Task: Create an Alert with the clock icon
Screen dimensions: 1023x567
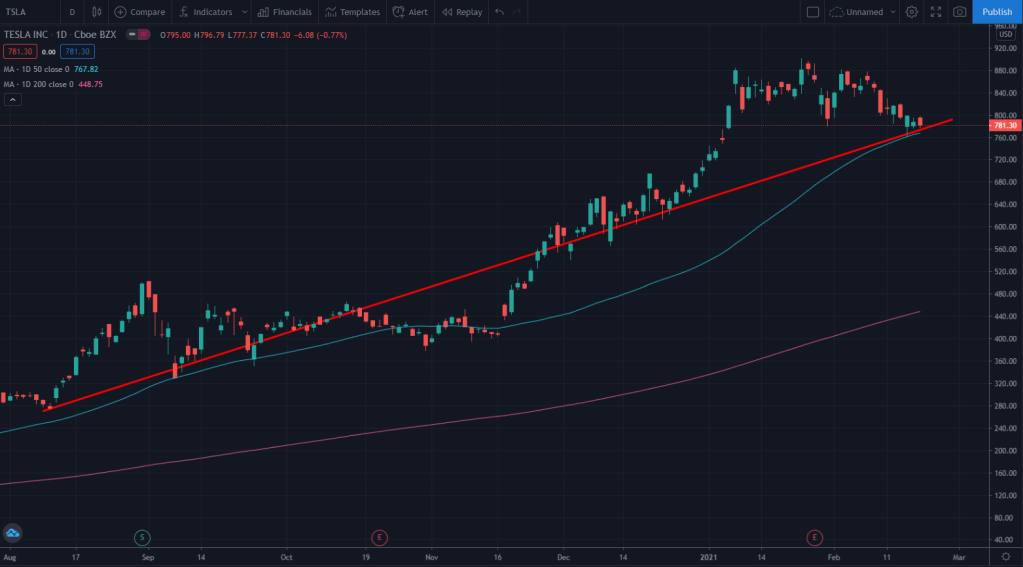Action: point(410,12)
